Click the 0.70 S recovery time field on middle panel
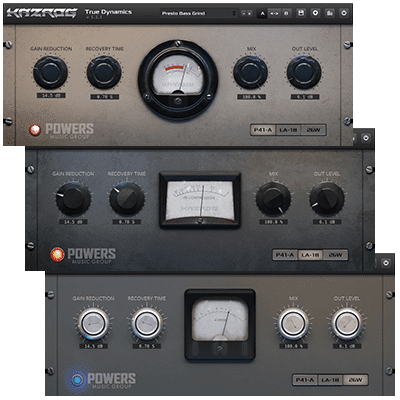 pos(127,222)
